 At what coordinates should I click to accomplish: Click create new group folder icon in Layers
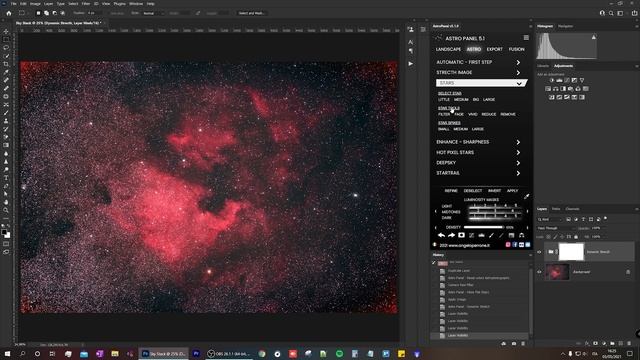point(612,344)
